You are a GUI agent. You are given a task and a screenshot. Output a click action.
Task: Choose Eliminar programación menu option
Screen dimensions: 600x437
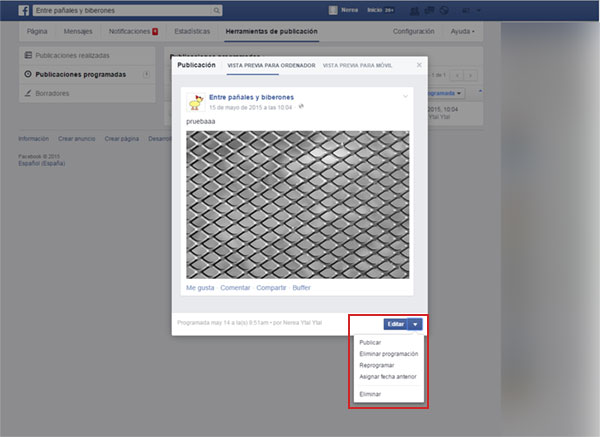(x=389, y=354)
